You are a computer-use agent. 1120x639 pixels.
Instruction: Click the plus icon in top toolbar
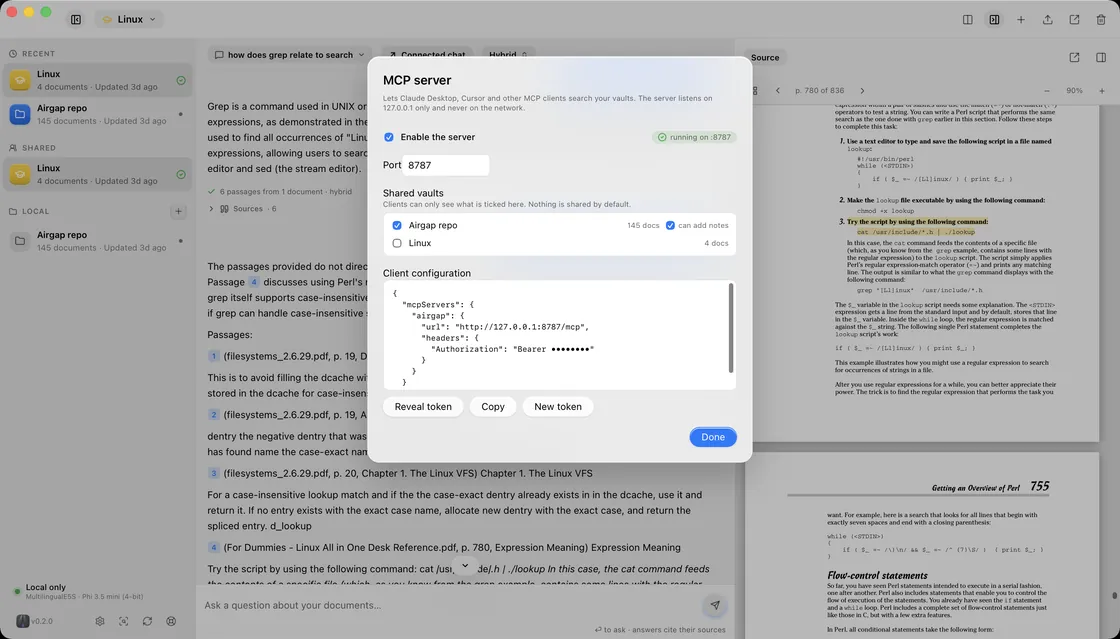click(x=1021, y=19)
